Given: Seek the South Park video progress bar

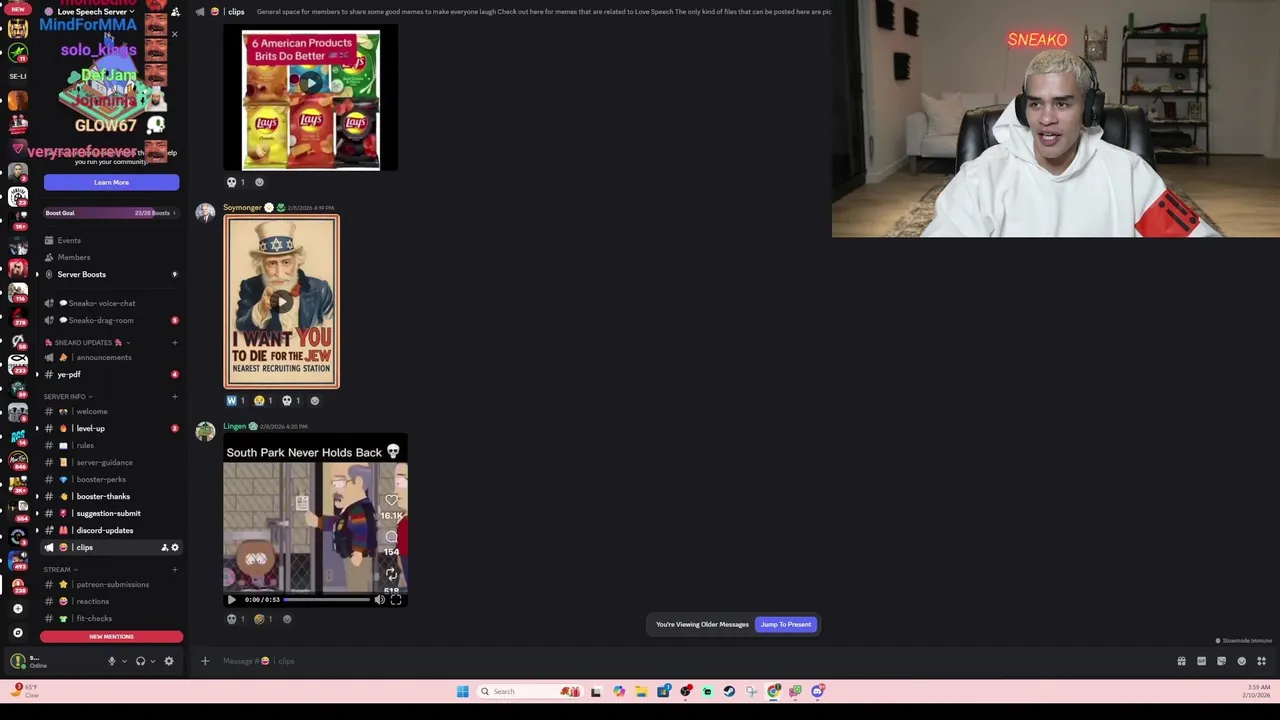Looking at the screenshot, I should (x=327, y=600).
